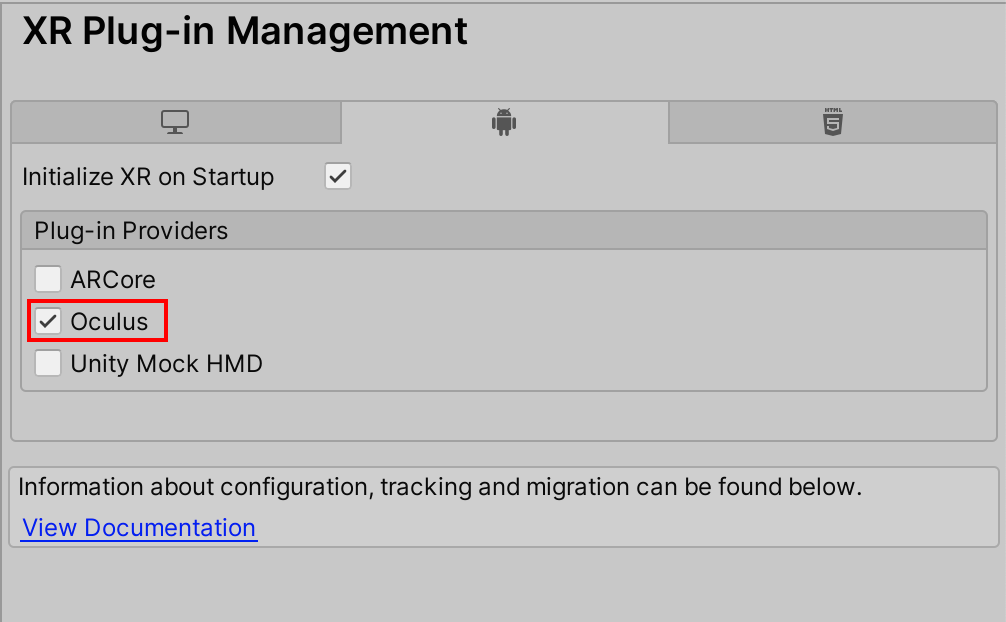The height and width of the screenshot is (622, 1006).
Task: Click the Oculus provider label text
Action: click(x=109, y=321)
